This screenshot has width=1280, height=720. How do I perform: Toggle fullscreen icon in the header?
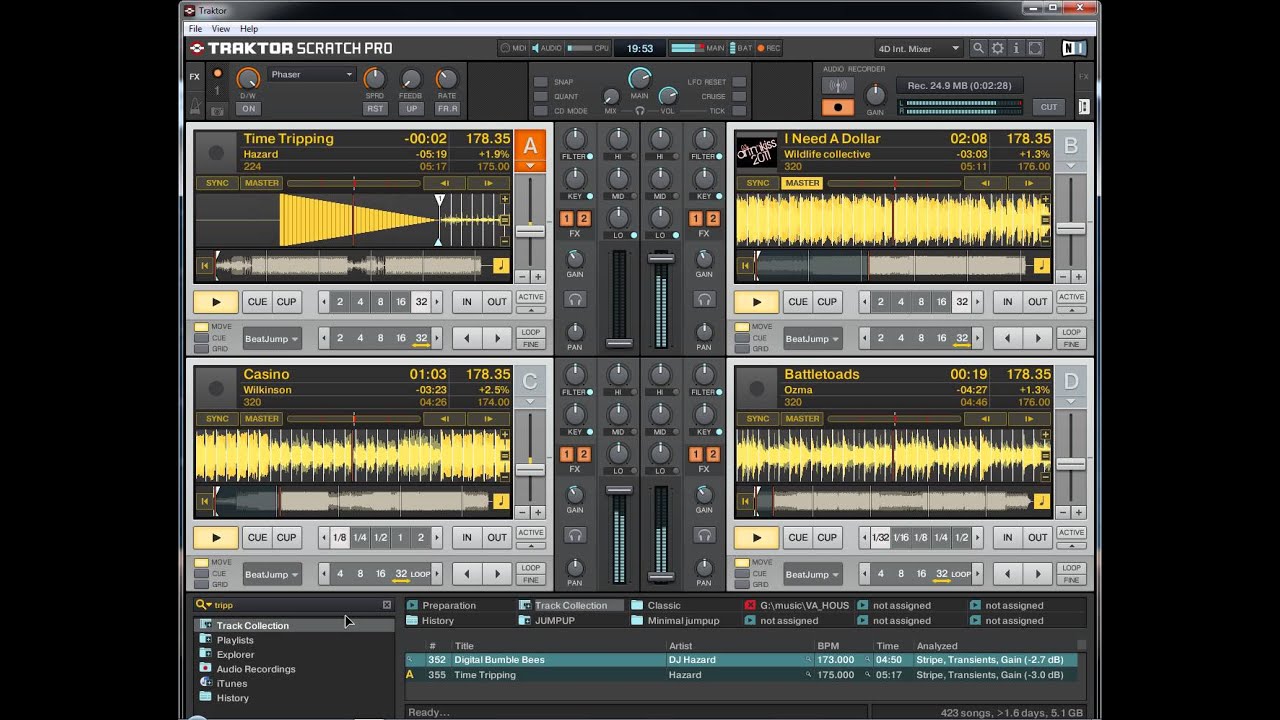(1036, 48)
